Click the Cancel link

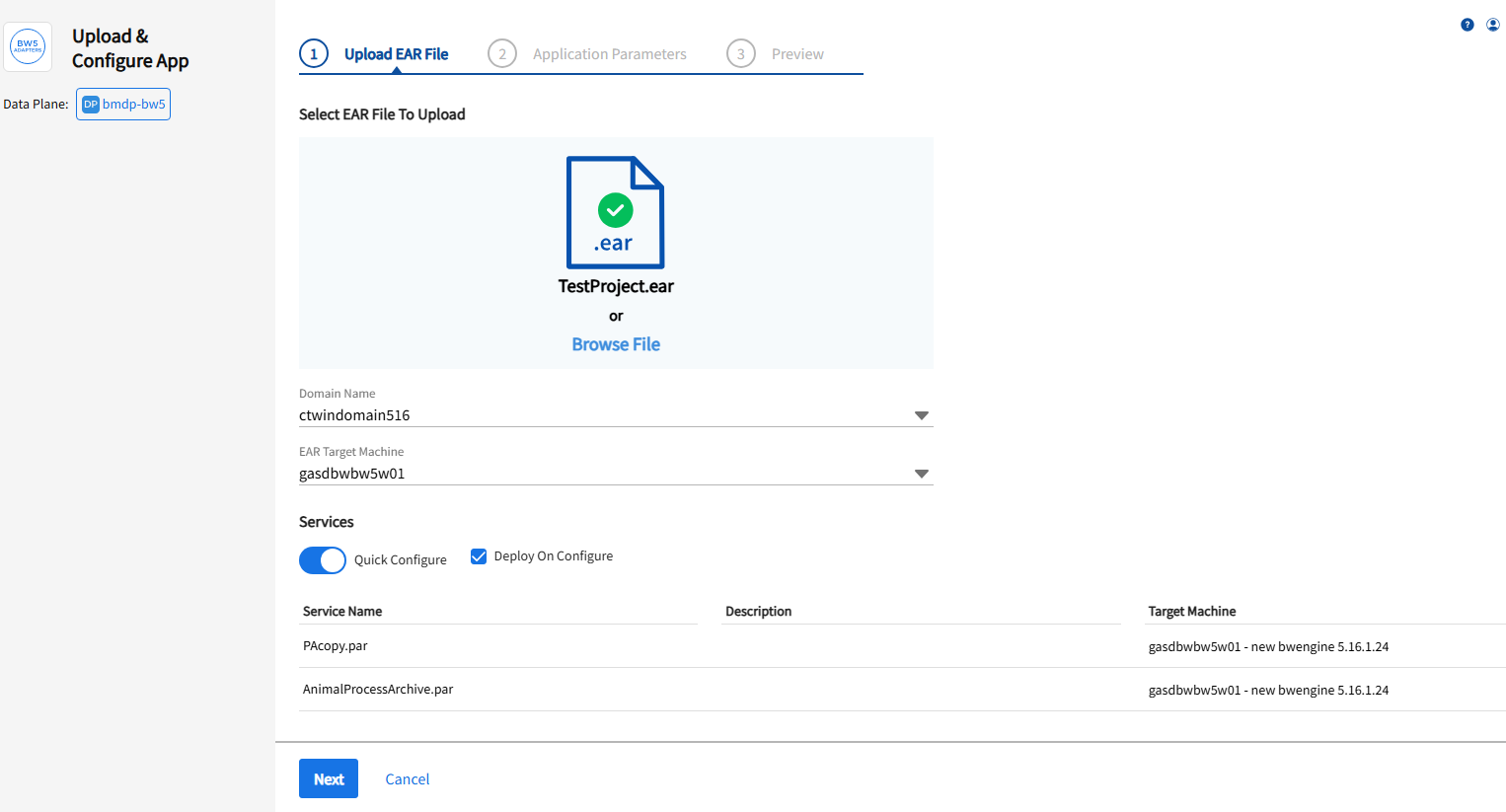407,779
